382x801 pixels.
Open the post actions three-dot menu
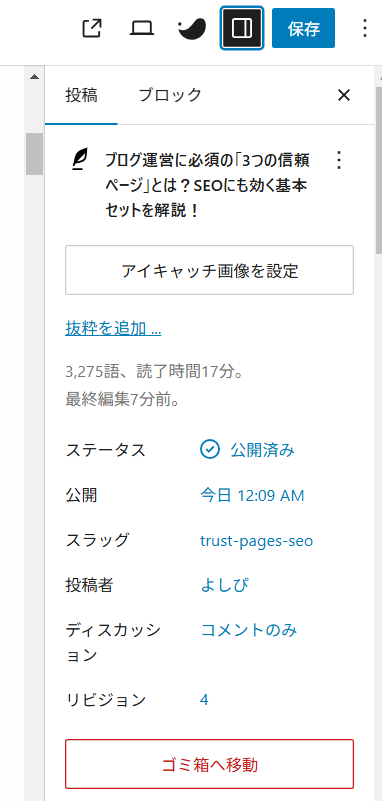click(339, 160)
